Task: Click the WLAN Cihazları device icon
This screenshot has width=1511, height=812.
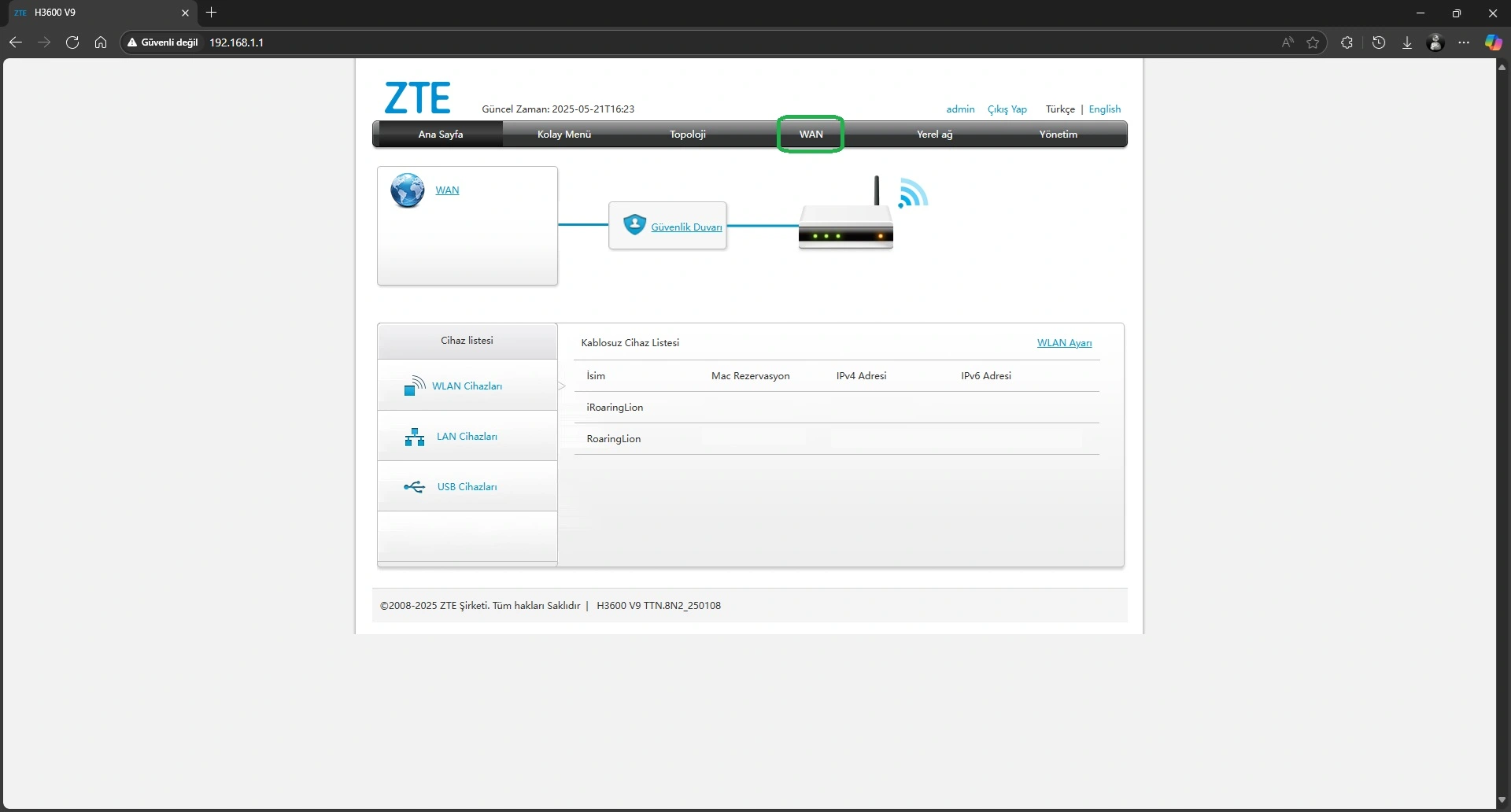Action: click(x=415, y=386)
